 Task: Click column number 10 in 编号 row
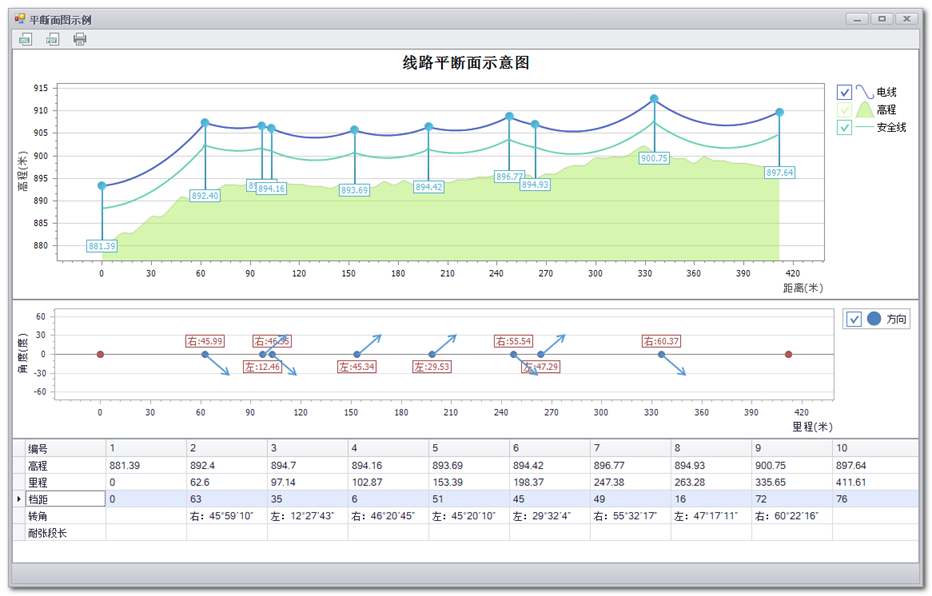coord(876,449)
